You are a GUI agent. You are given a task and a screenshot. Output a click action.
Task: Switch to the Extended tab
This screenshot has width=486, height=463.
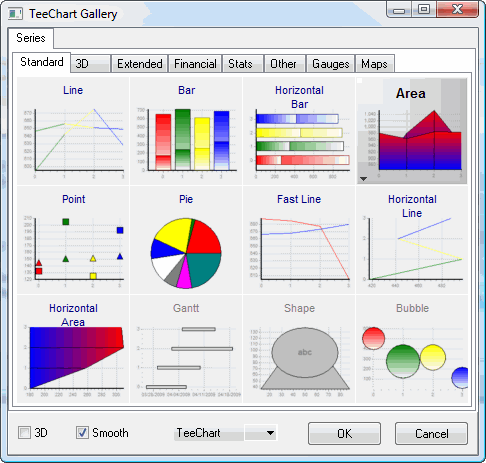[140, 64]
